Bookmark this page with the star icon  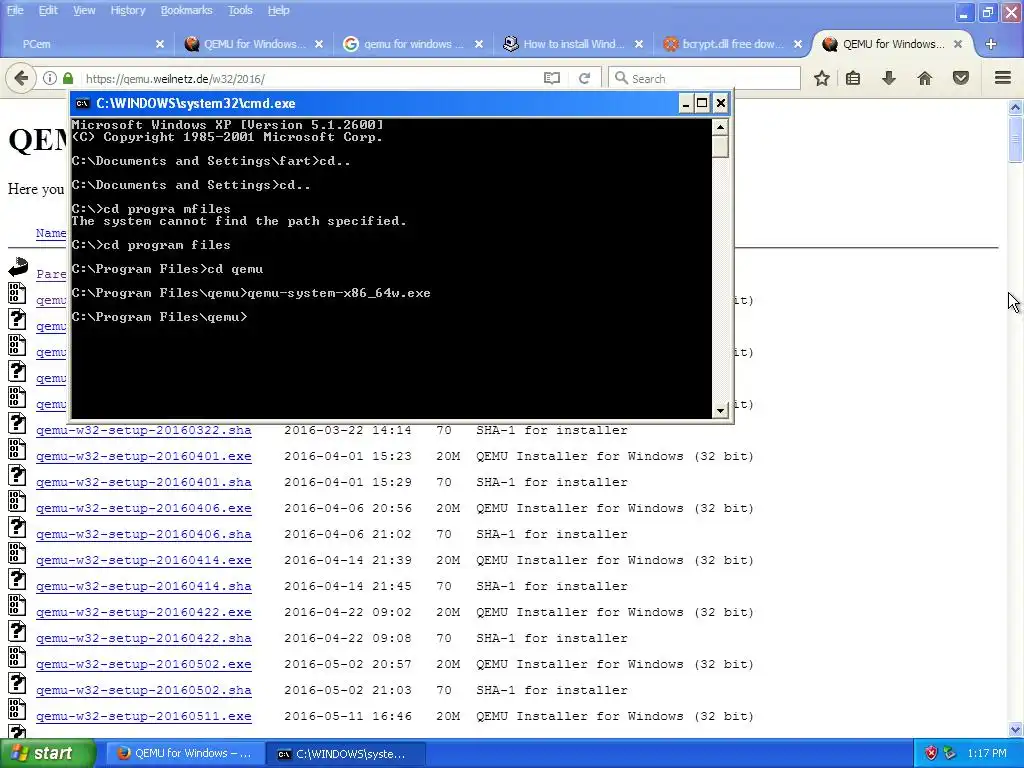(822, 78)
